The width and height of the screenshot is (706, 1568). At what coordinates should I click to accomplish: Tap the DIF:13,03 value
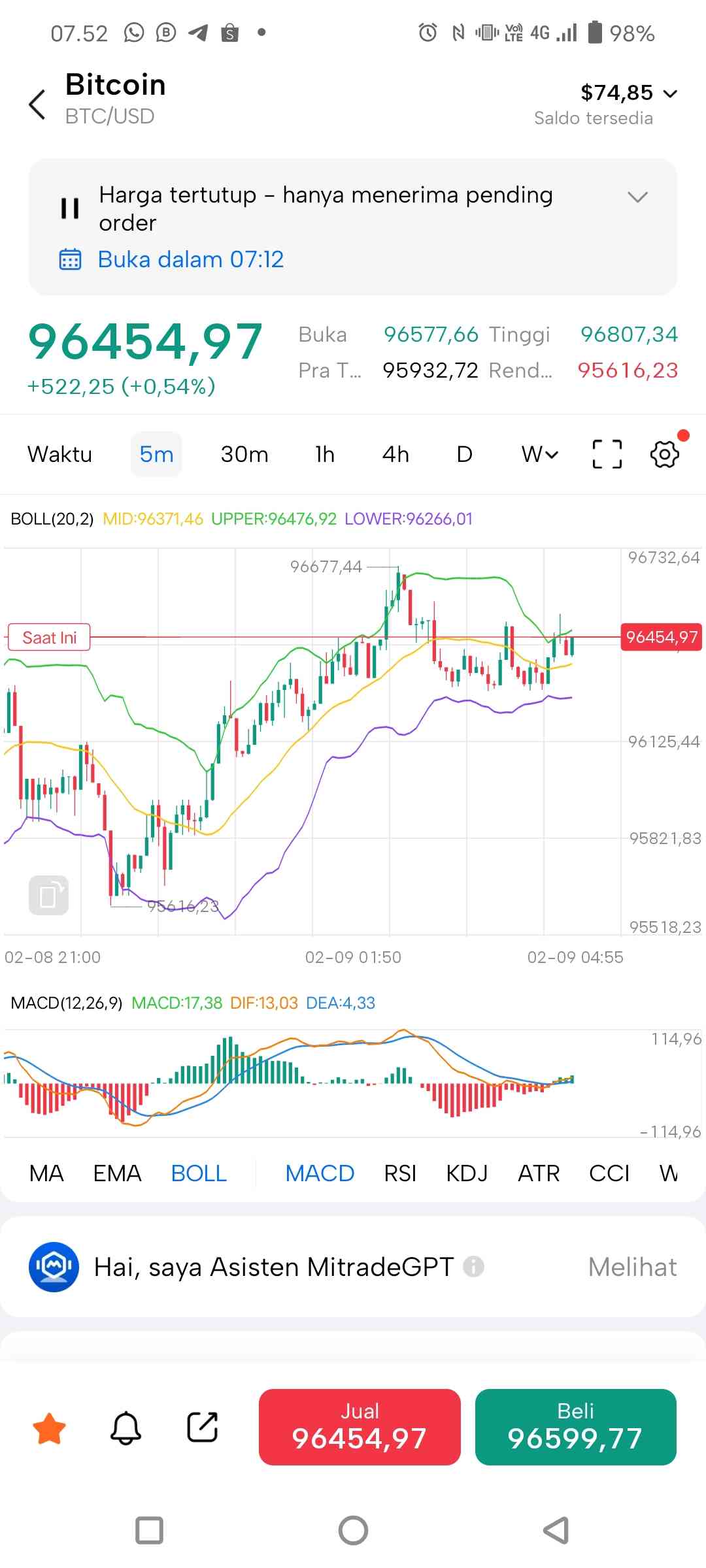click(x=264, y=1003)
